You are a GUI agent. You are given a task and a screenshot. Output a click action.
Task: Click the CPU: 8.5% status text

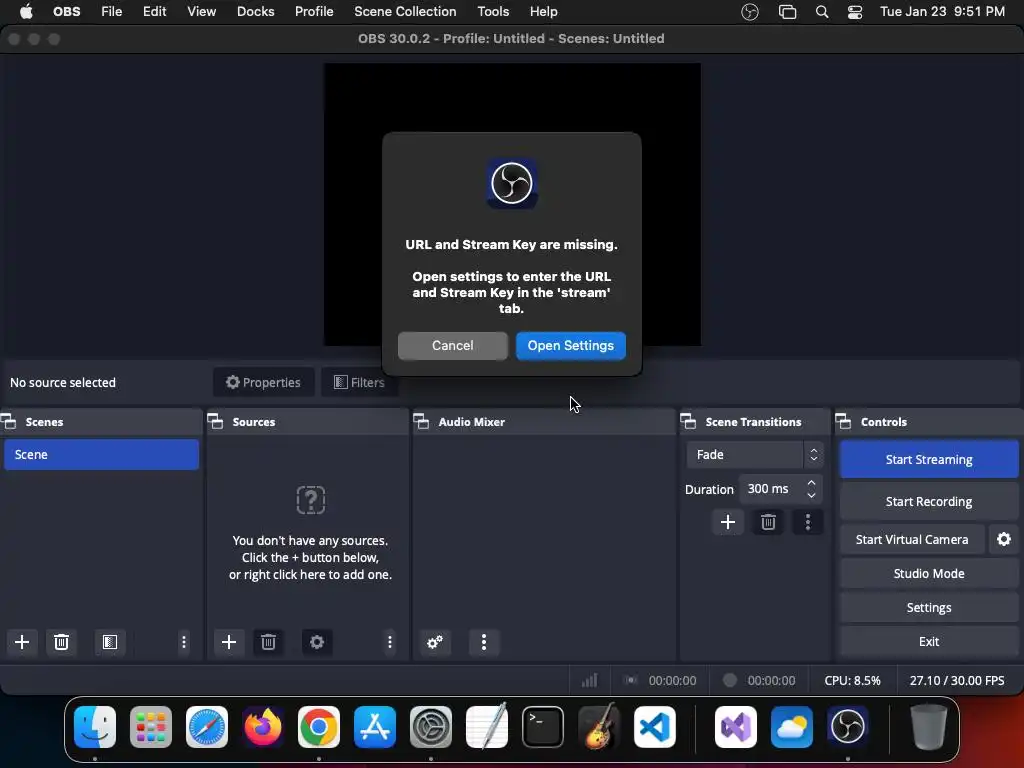852,680
